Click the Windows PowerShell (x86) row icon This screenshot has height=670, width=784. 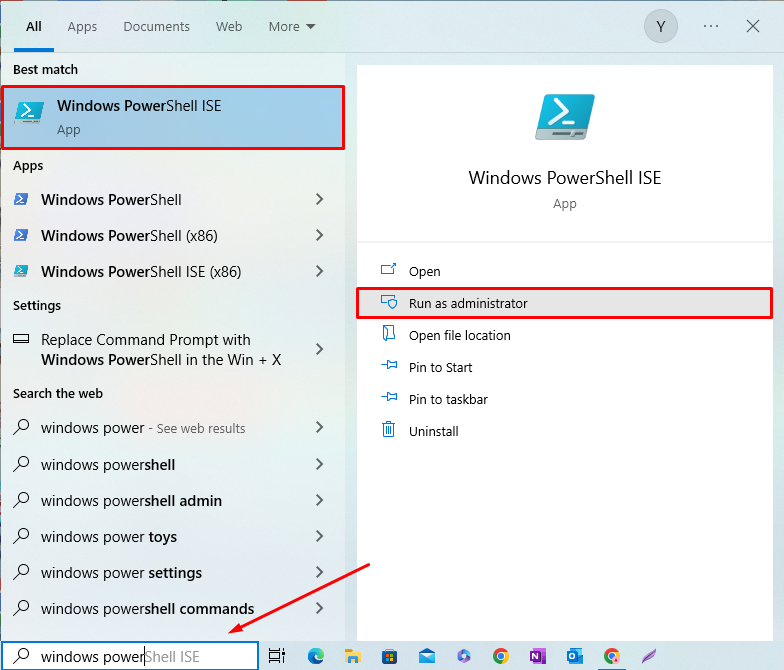point(20,235)
